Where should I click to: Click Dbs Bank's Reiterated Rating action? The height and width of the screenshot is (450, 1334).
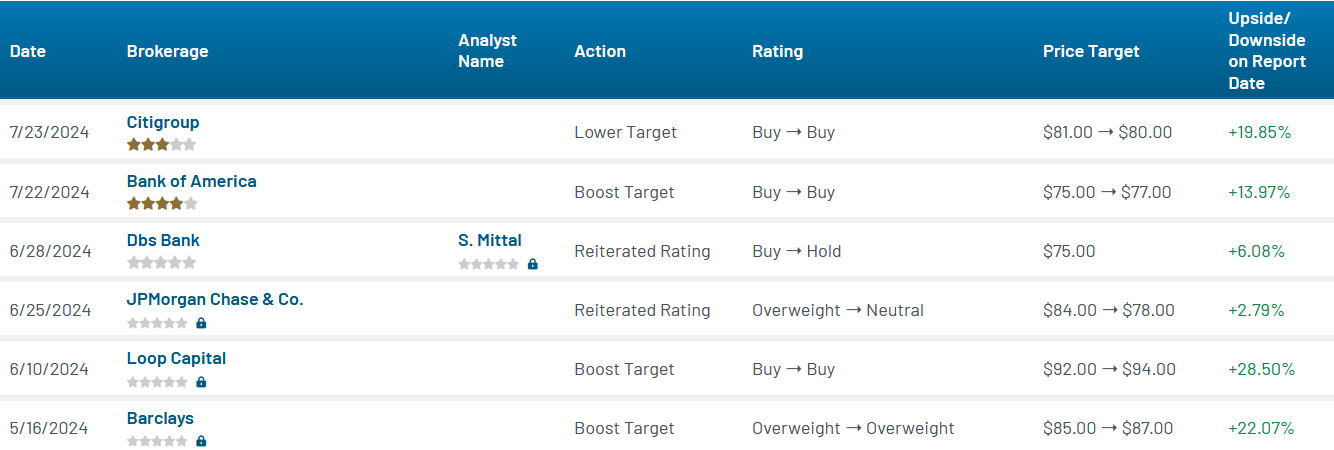(x=642, y=251)
